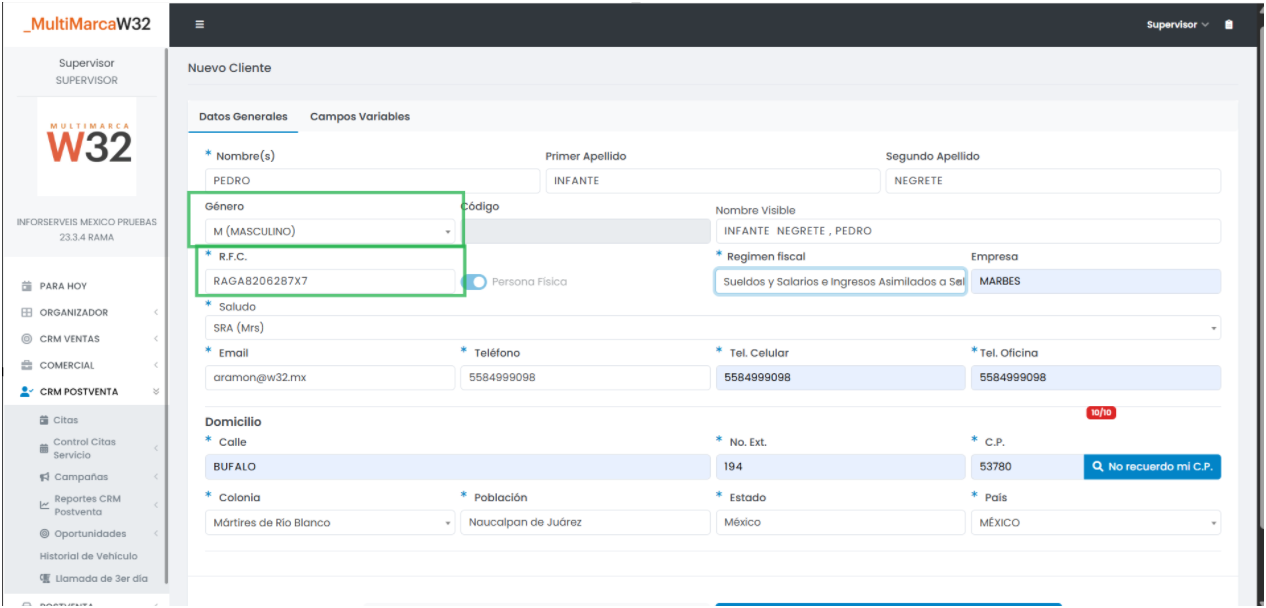
Task: Open the Supervisor user menu
Action: point(1177,25)
